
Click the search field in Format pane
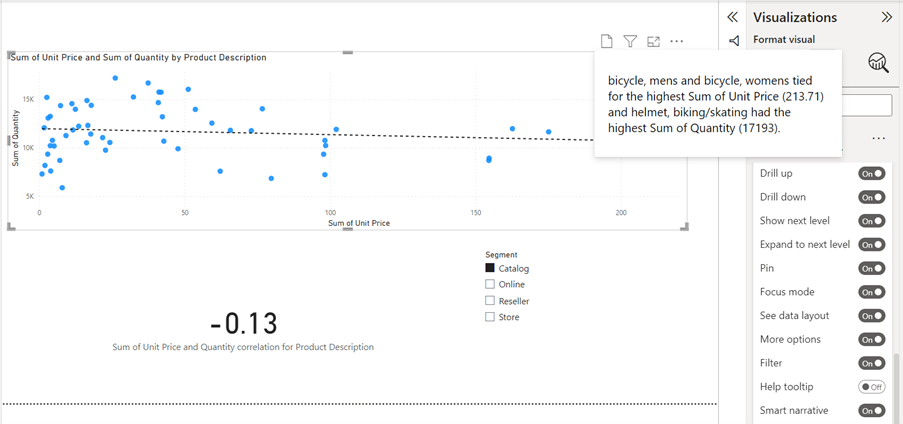(x=867, y=105)
